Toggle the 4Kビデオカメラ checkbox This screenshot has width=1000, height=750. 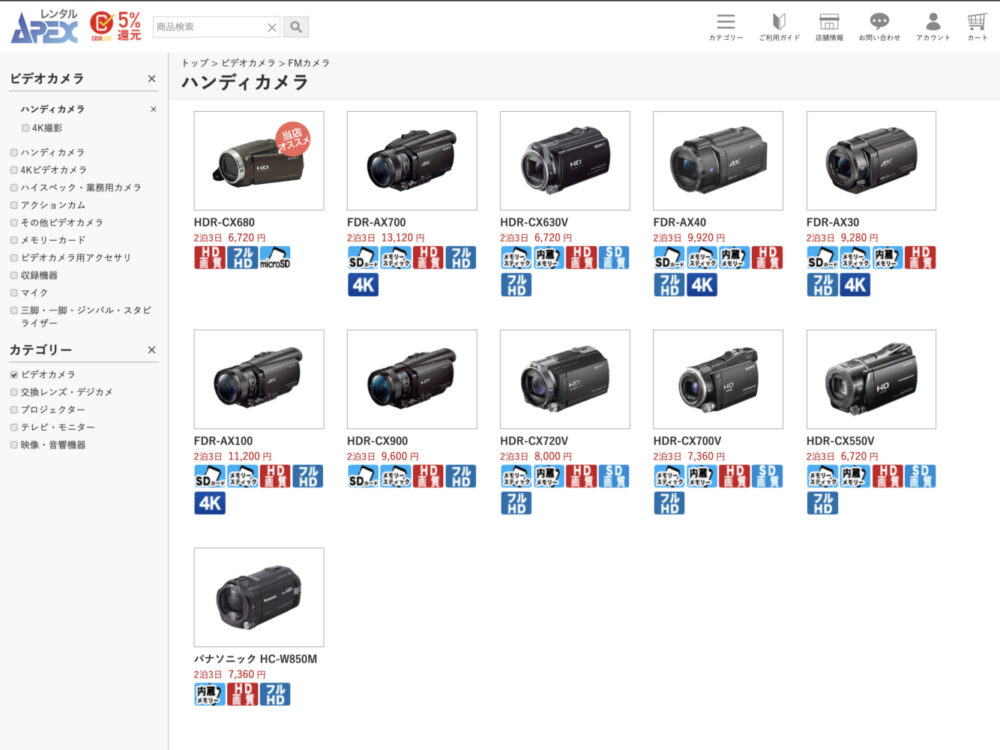coord(14,170)
